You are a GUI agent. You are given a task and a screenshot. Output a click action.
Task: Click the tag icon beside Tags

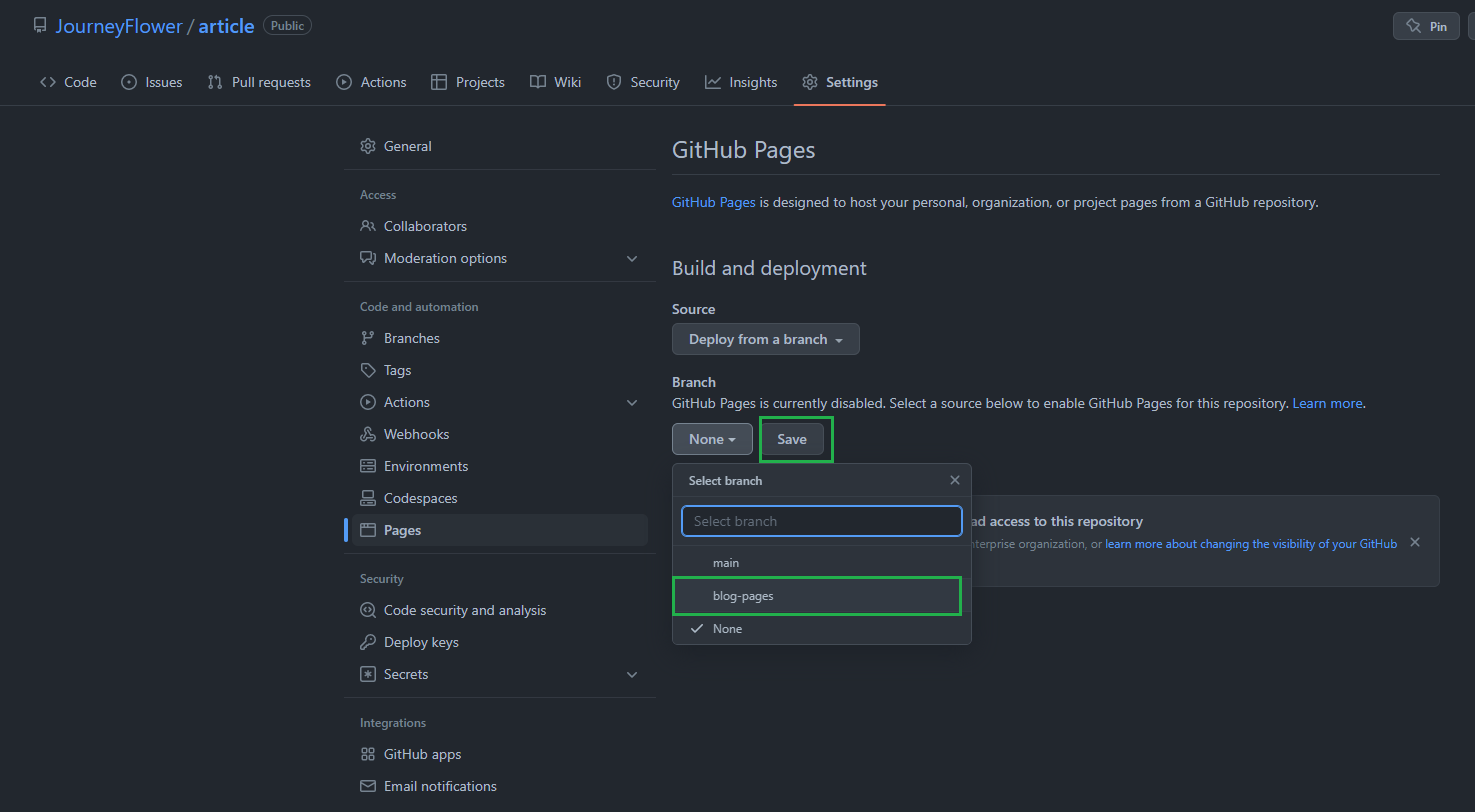pyautogui.click(x=368, y=370)
